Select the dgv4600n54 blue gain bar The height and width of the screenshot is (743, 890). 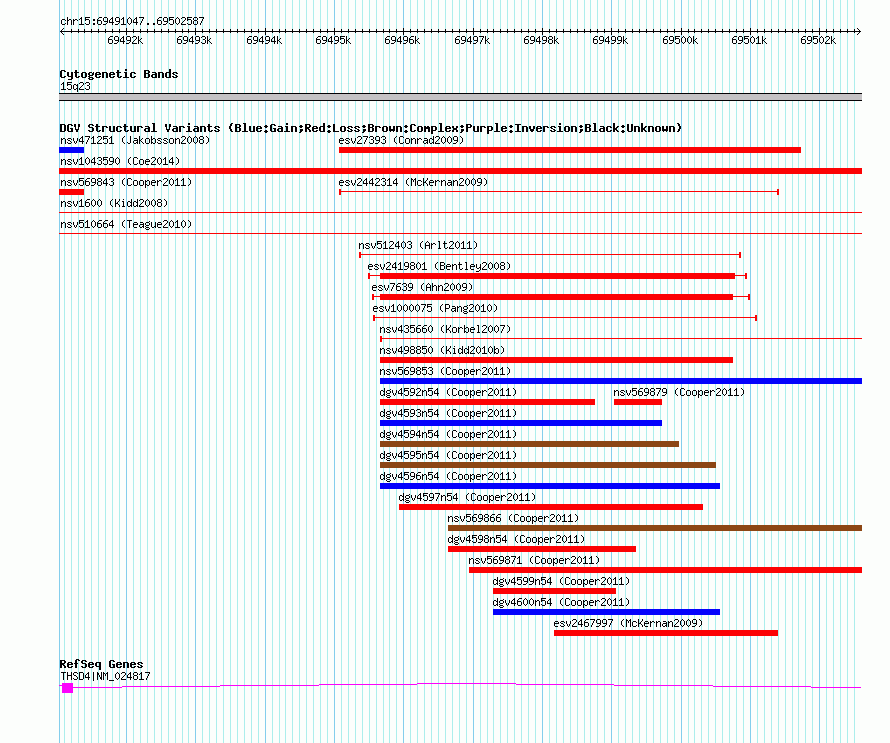coord(606,612)
